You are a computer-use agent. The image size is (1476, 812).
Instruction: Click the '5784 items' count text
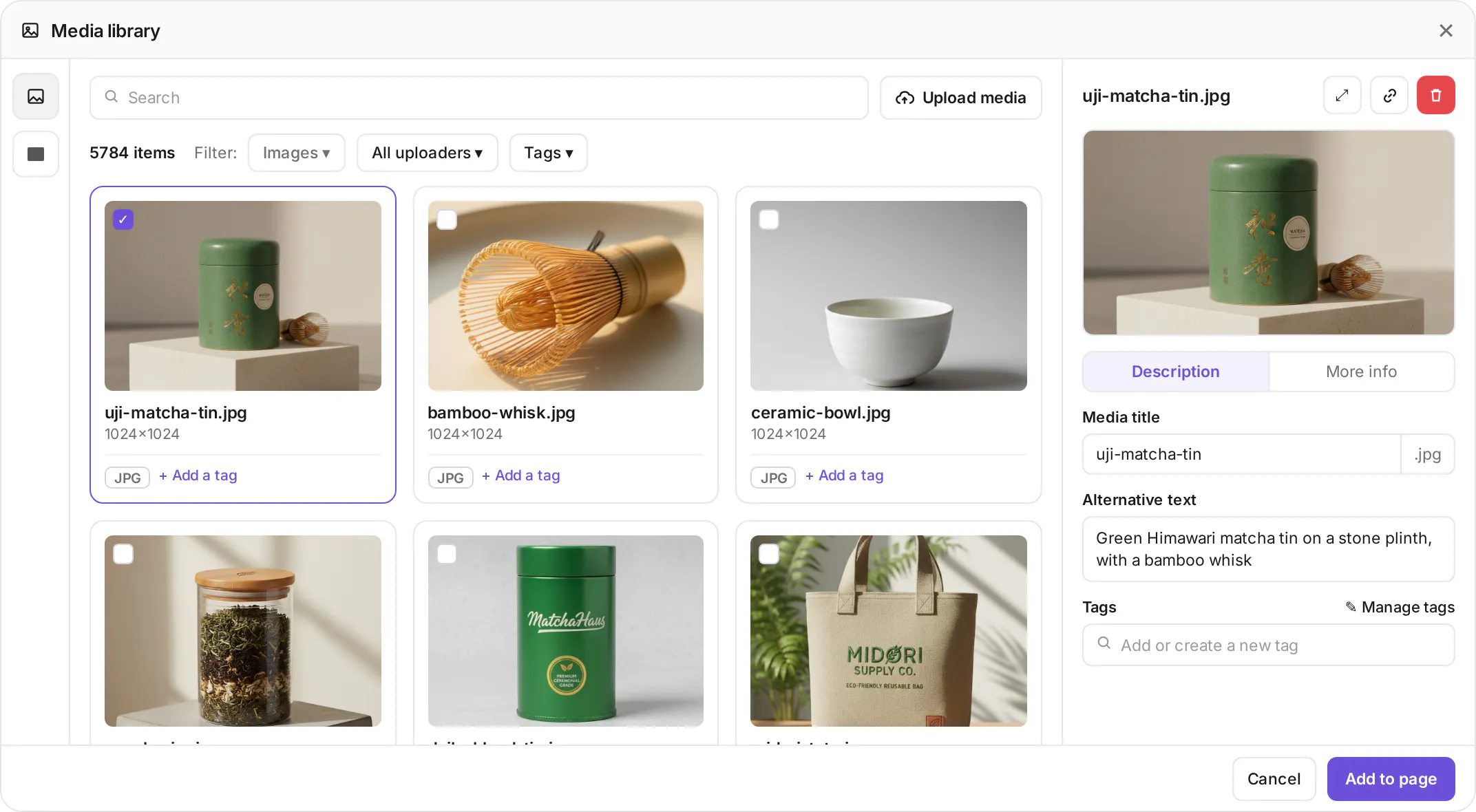point(132,153)
